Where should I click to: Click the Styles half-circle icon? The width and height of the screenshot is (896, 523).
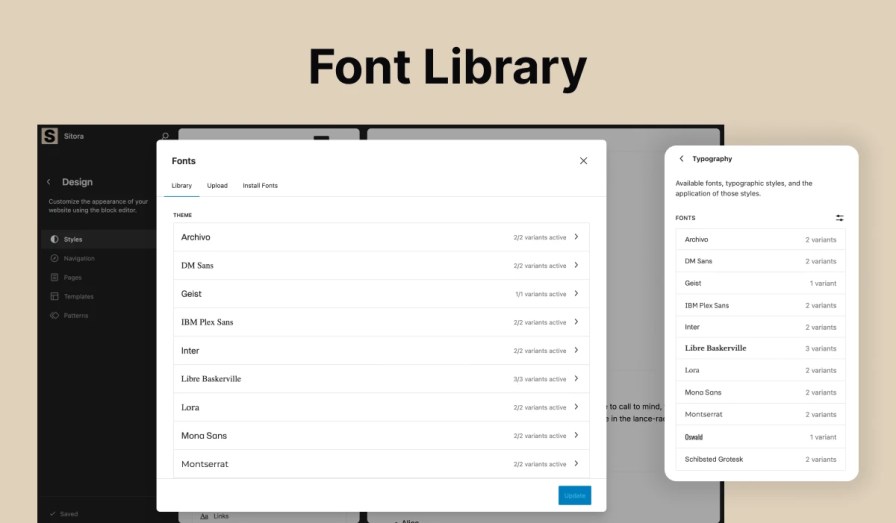click(x=54, y=239)
